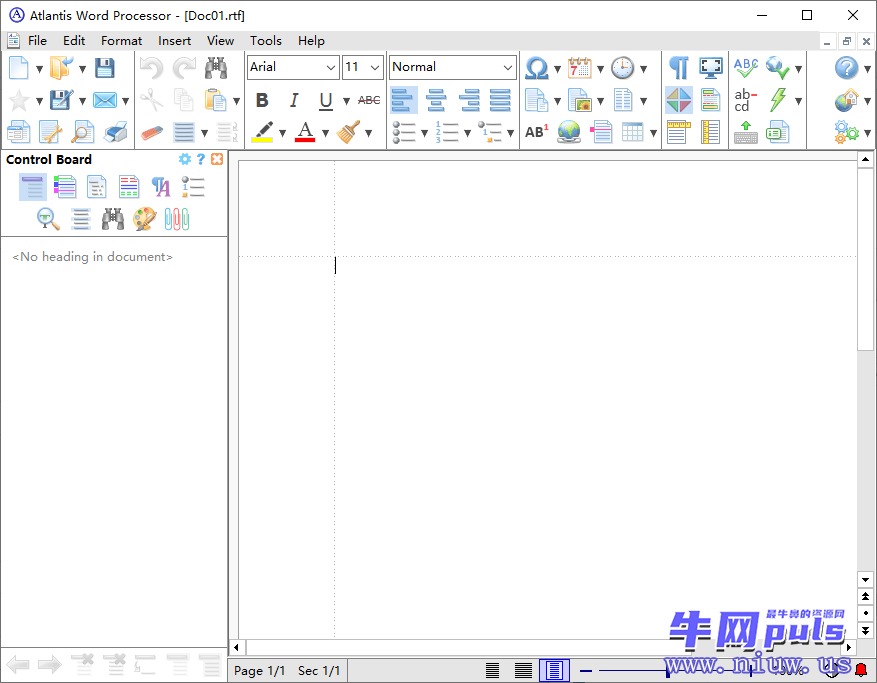This screenshot has width=877, height=683.
Task: Click the Help question mark toolbar icon
Action: point(846,68)
